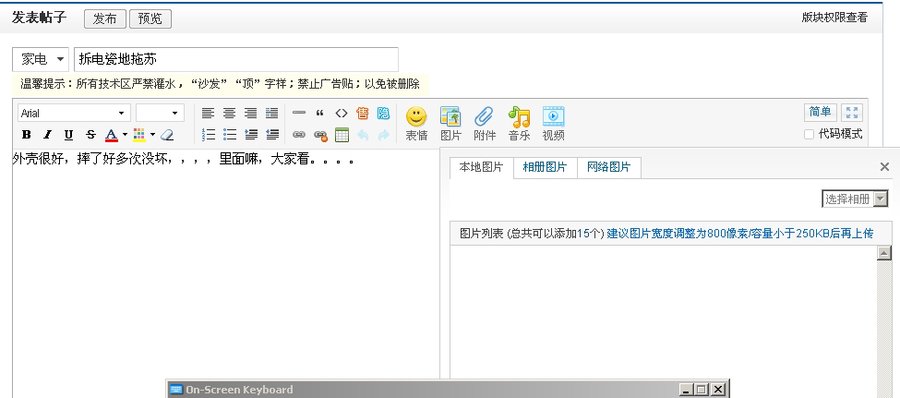Image resolution: width=900 pixels, height=398 pixels.
Task: Close the On-Screen Keyboard window
Action: point(718,390)
